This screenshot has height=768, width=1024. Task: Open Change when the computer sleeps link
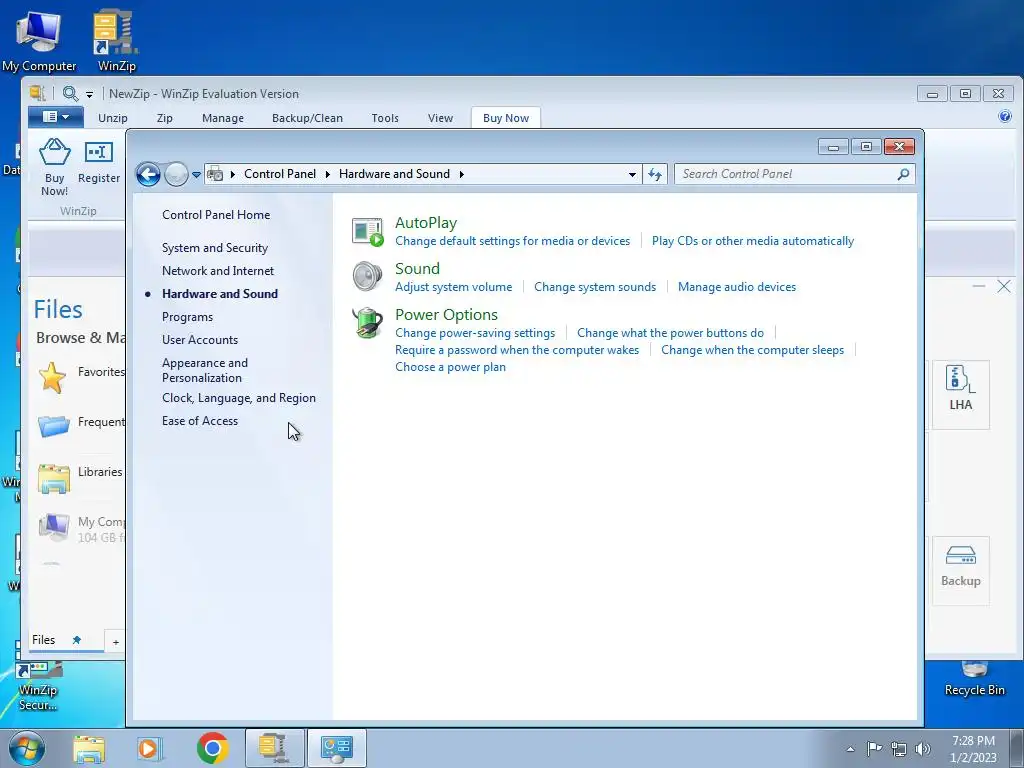pyautogui.click(x=752, y=350)
